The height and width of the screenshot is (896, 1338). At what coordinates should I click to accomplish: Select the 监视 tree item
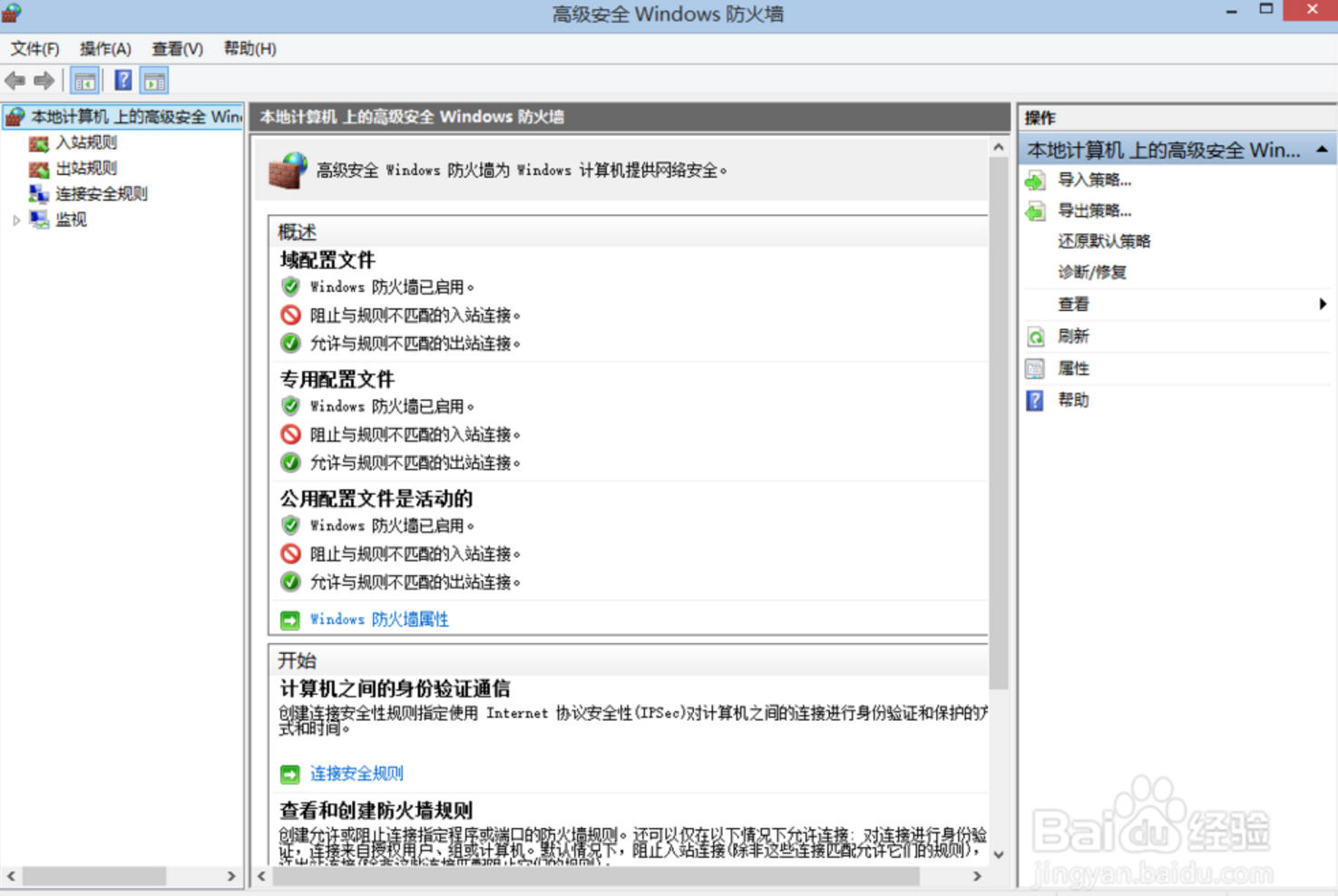(x=71, y=219)
